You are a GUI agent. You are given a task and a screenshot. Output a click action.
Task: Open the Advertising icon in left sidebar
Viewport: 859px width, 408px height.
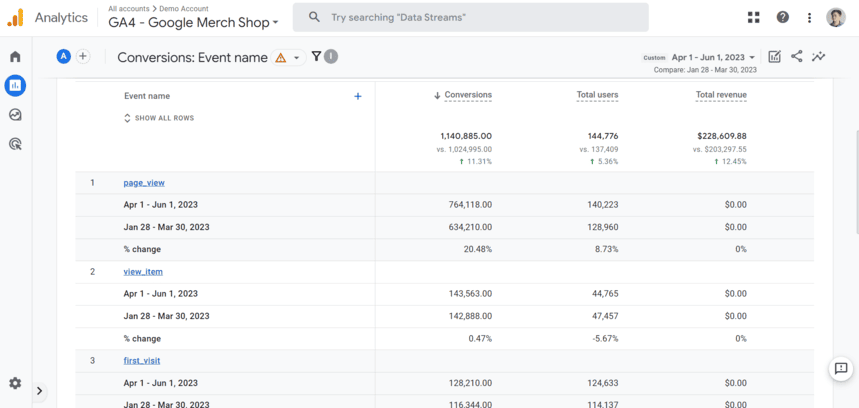pyautogui.click(x=15, y=144)
